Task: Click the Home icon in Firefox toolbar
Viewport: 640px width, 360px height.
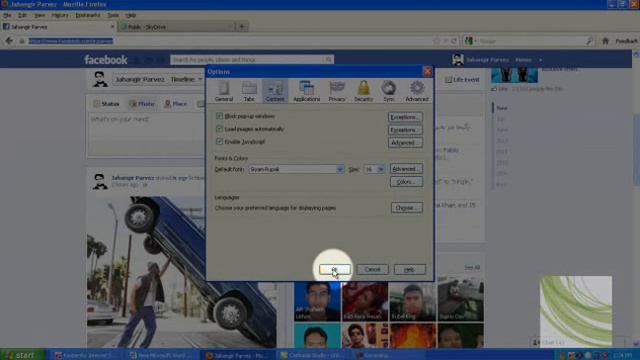Action: 605,41
